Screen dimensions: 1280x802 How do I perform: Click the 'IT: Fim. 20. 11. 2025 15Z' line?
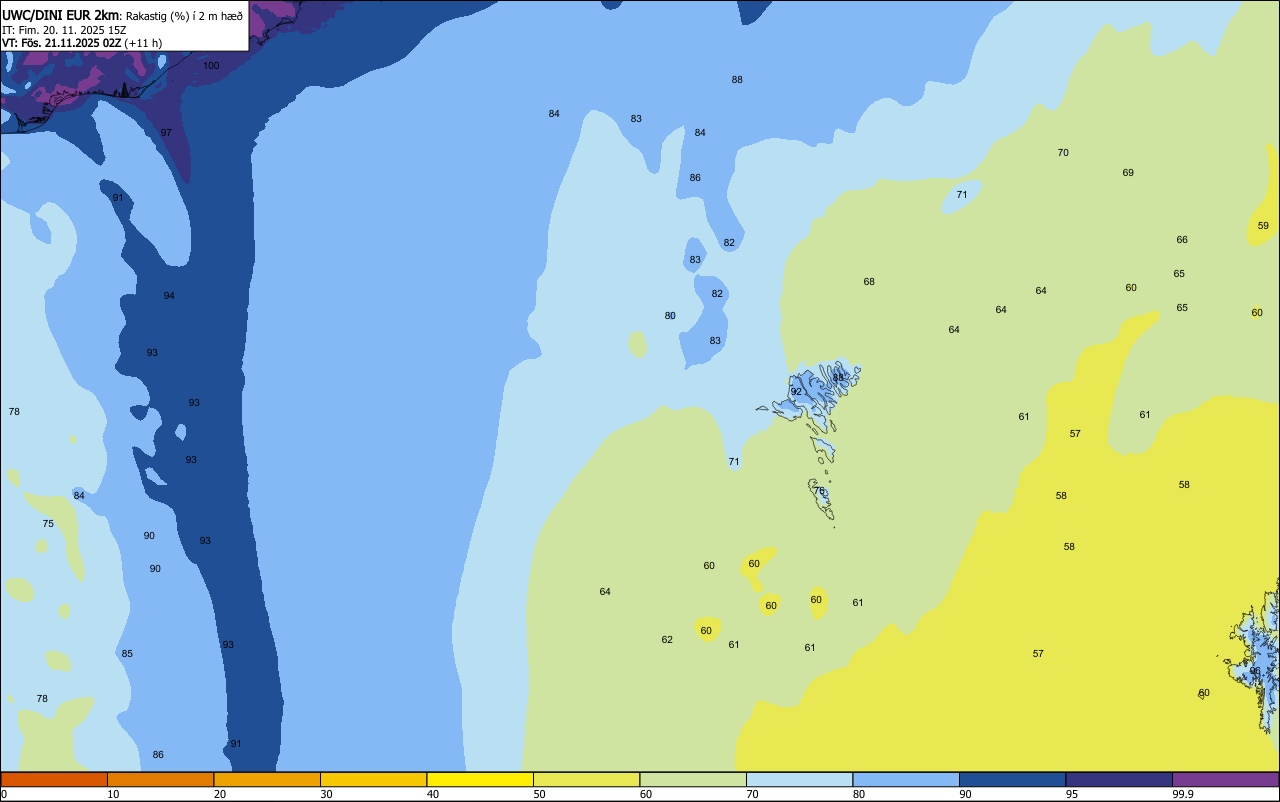[63, 30]
